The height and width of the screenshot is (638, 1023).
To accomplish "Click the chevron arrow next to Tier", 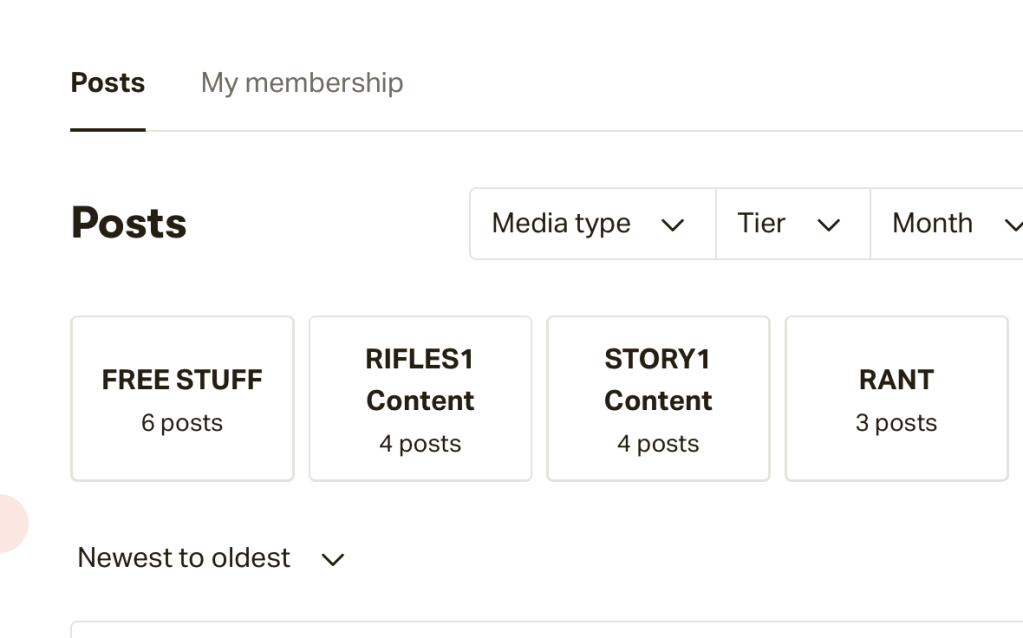I will 828,225.
